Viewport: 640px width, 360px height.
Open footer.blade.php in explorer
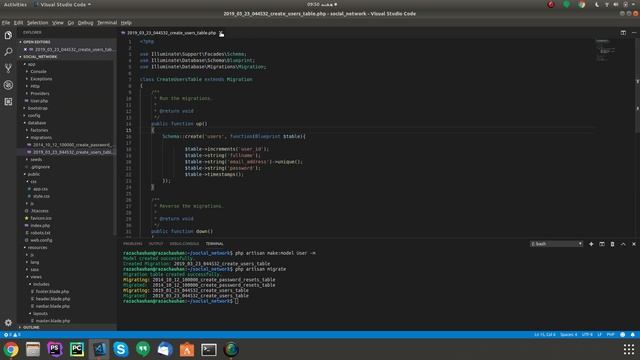[52, 292]
